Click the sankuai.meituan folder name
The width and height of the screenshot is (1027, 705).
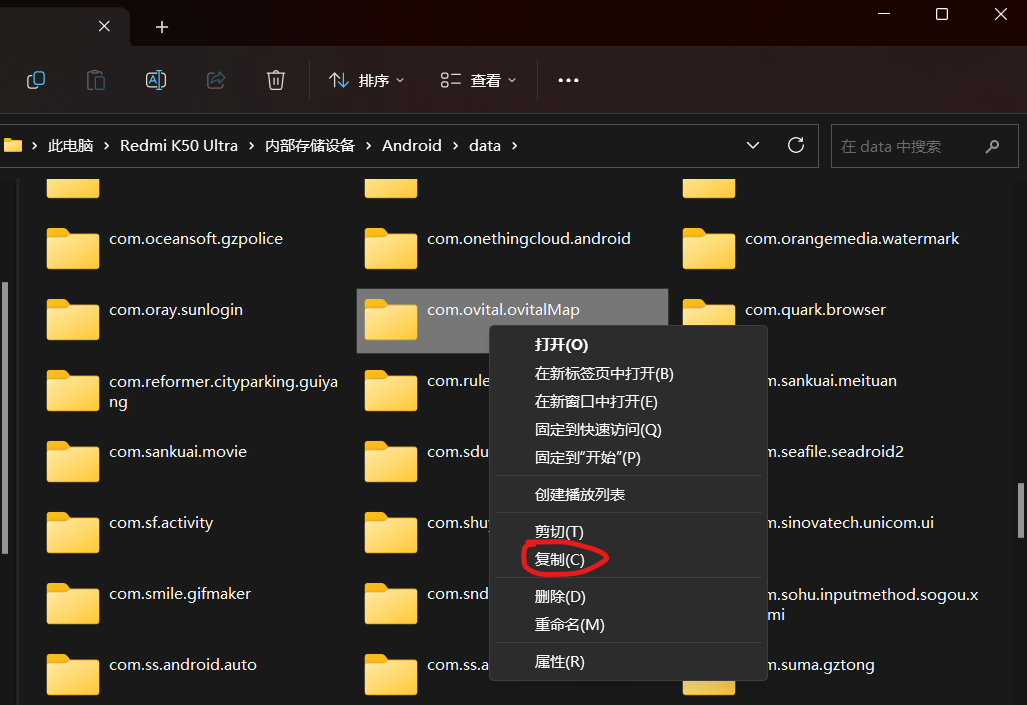[832, 381]
